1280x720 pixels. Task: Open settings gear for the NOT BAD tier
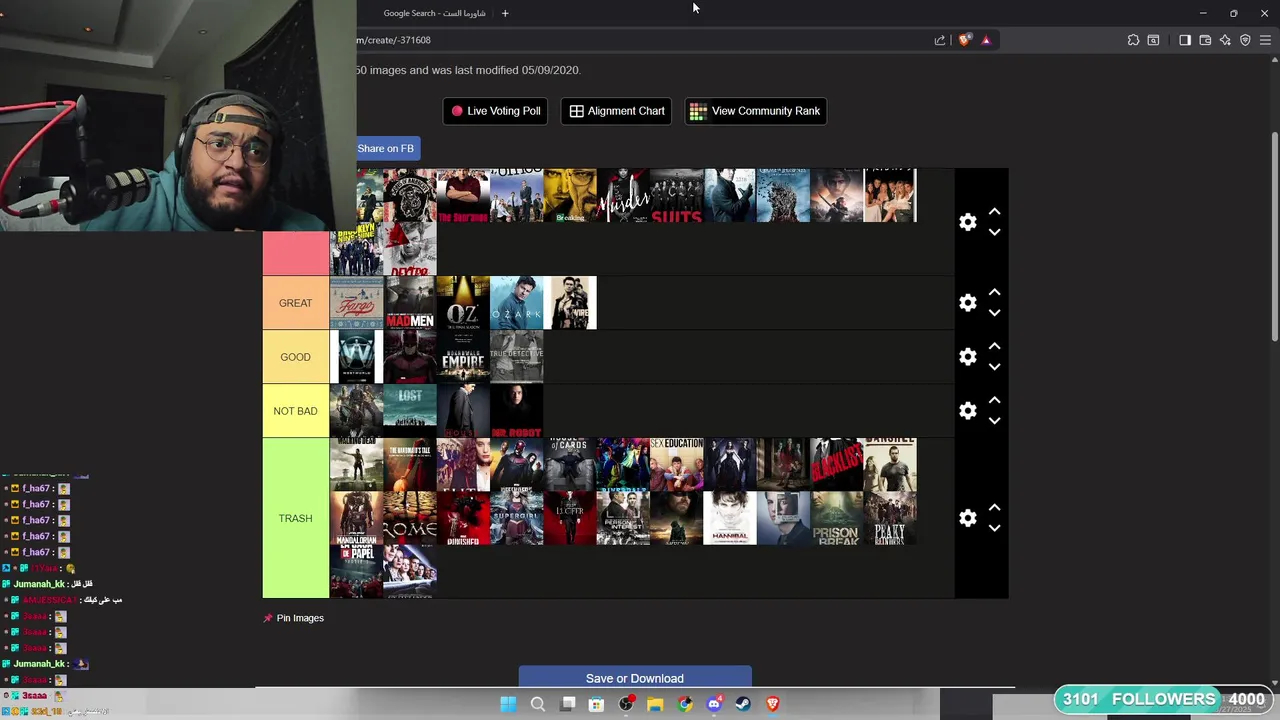(967, 411)
